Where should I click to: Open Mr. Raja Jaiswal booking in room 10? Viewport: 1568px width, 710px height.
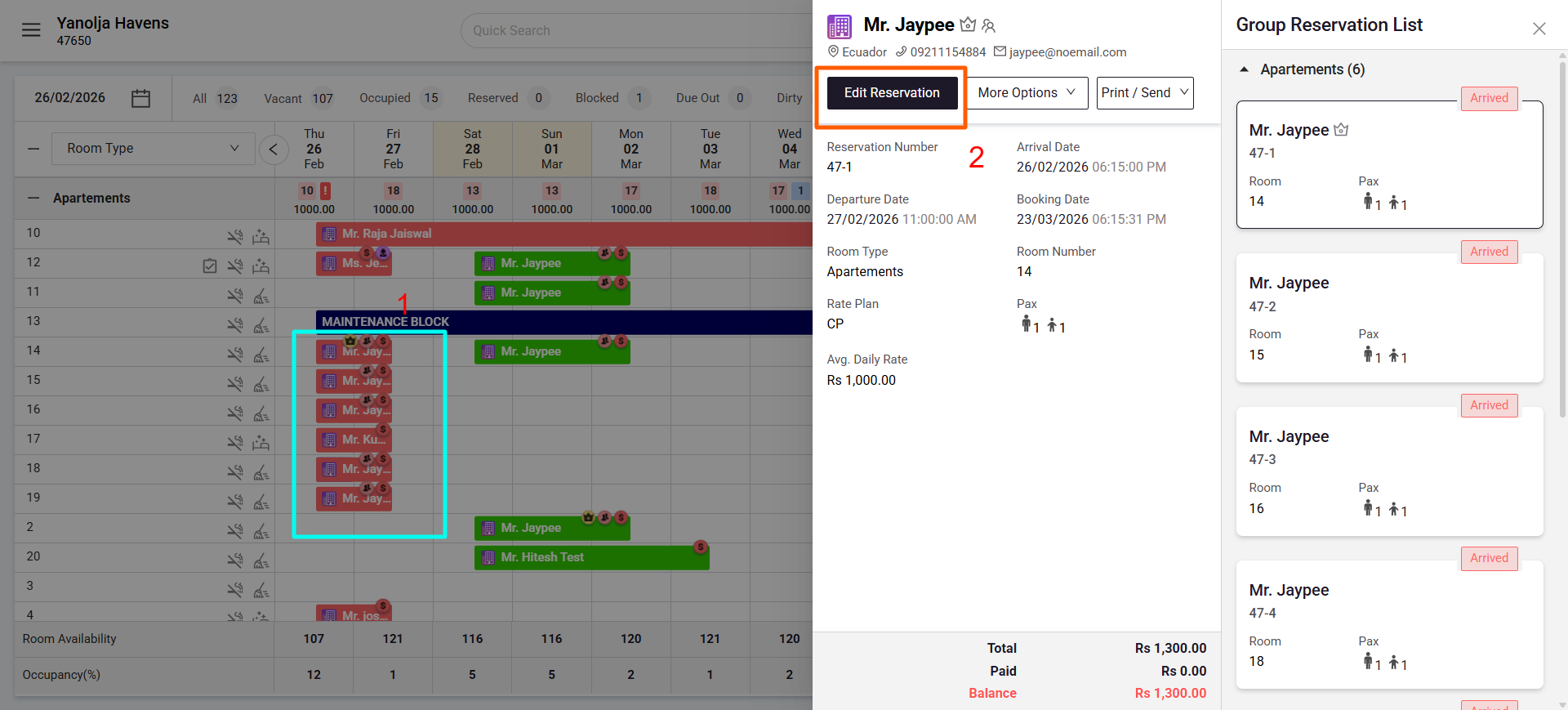(563, 234)
